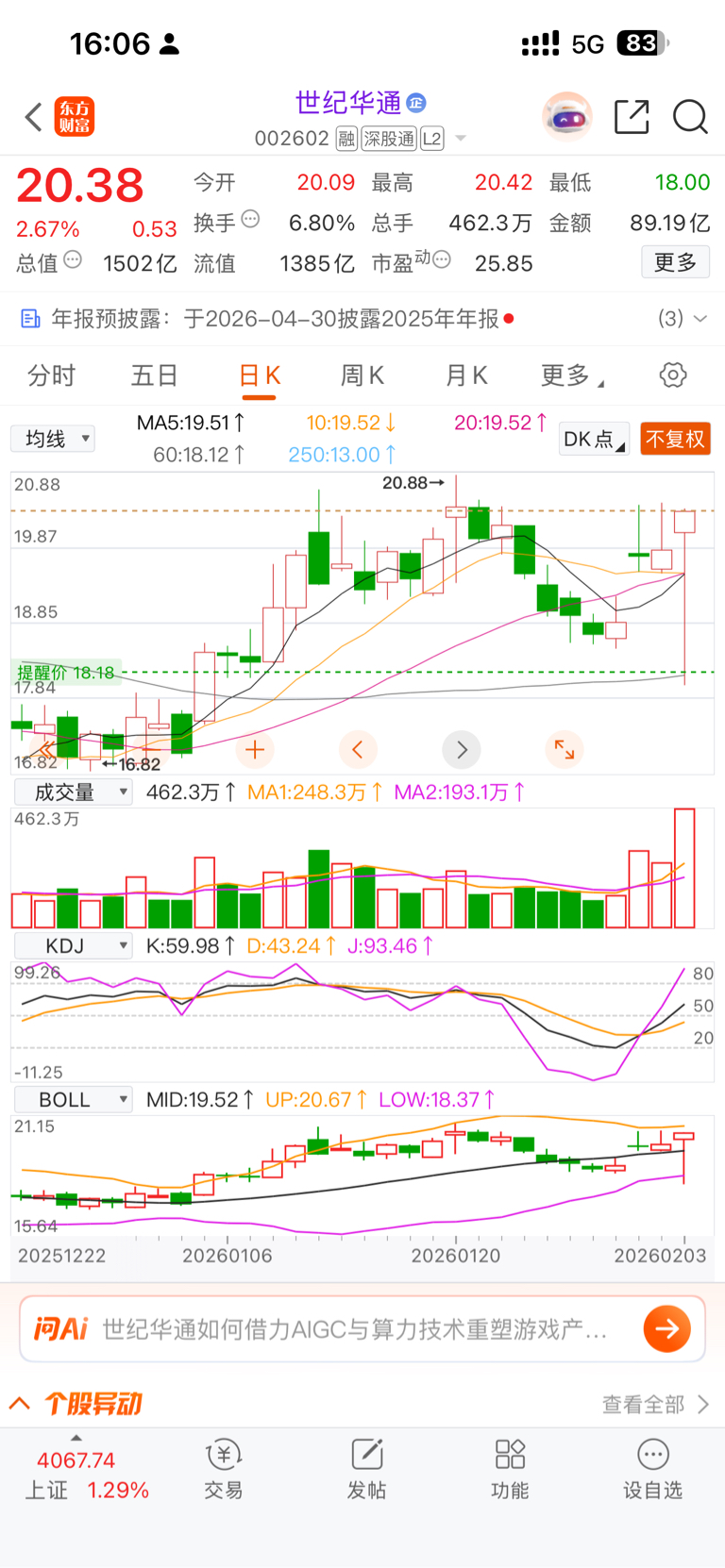Image resolution: width=725 pixels, height=1568 pixels.
Task: Tap the 提醒价 18.18 alert label
Action: coord(66,673)
